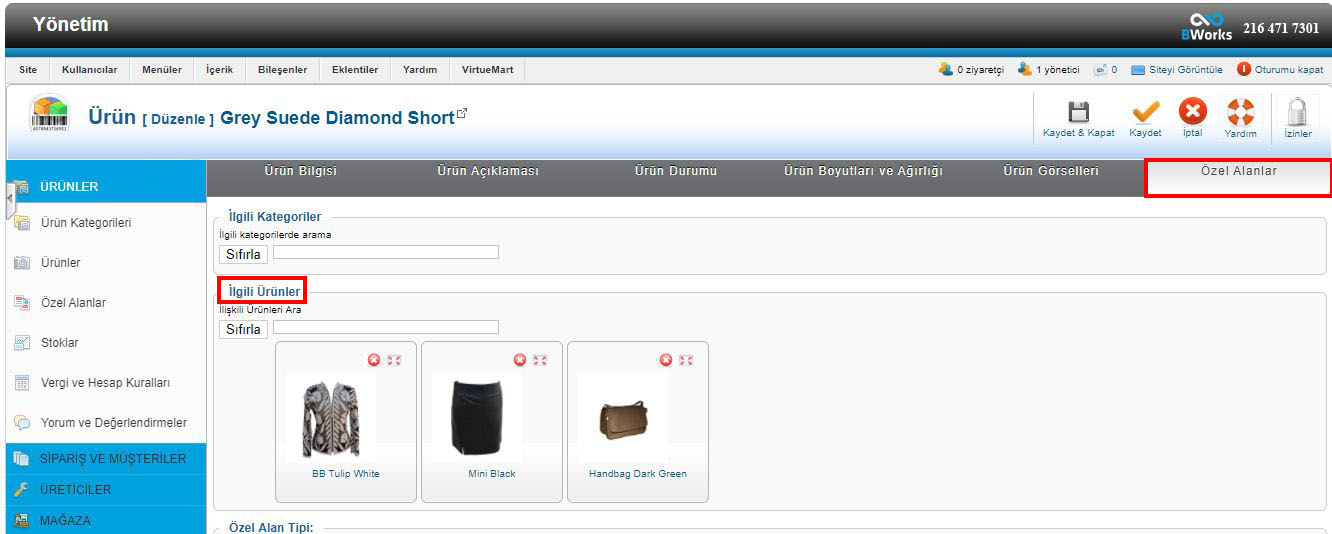
Task: Open the Bileşenler menu
Action: tap(283, 70)
